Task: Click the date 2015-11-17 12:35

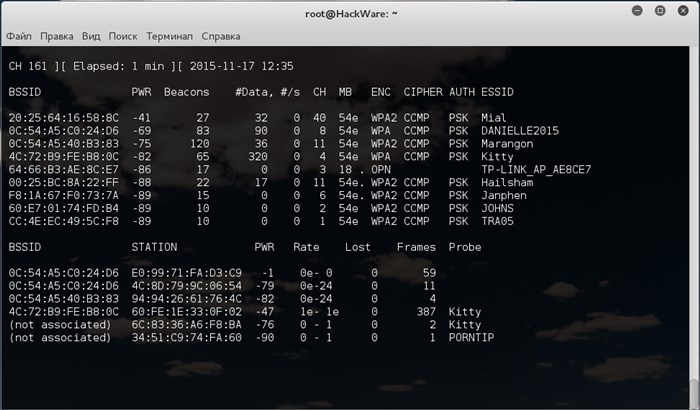Action: 242,66
